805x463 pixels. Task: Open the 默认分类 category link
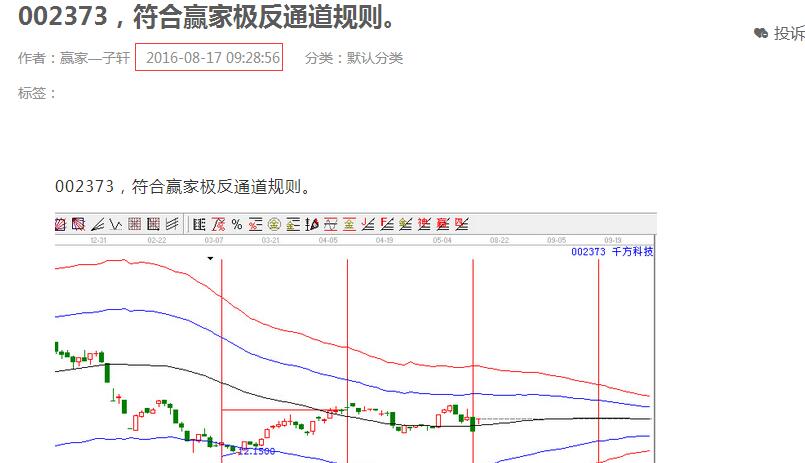[374, 58]
